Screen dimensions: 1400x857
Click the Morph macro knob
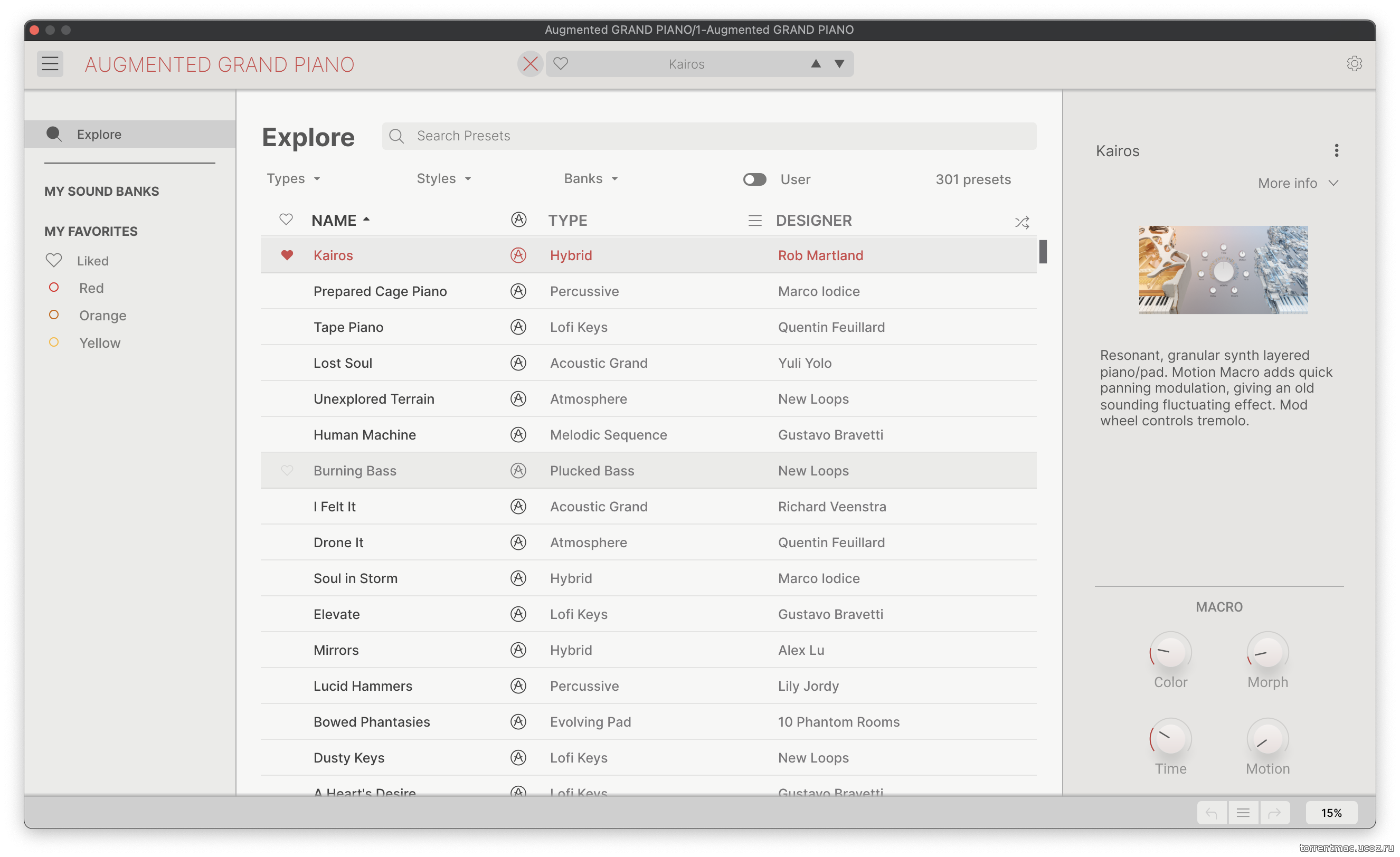click(x=1267, y=652)
